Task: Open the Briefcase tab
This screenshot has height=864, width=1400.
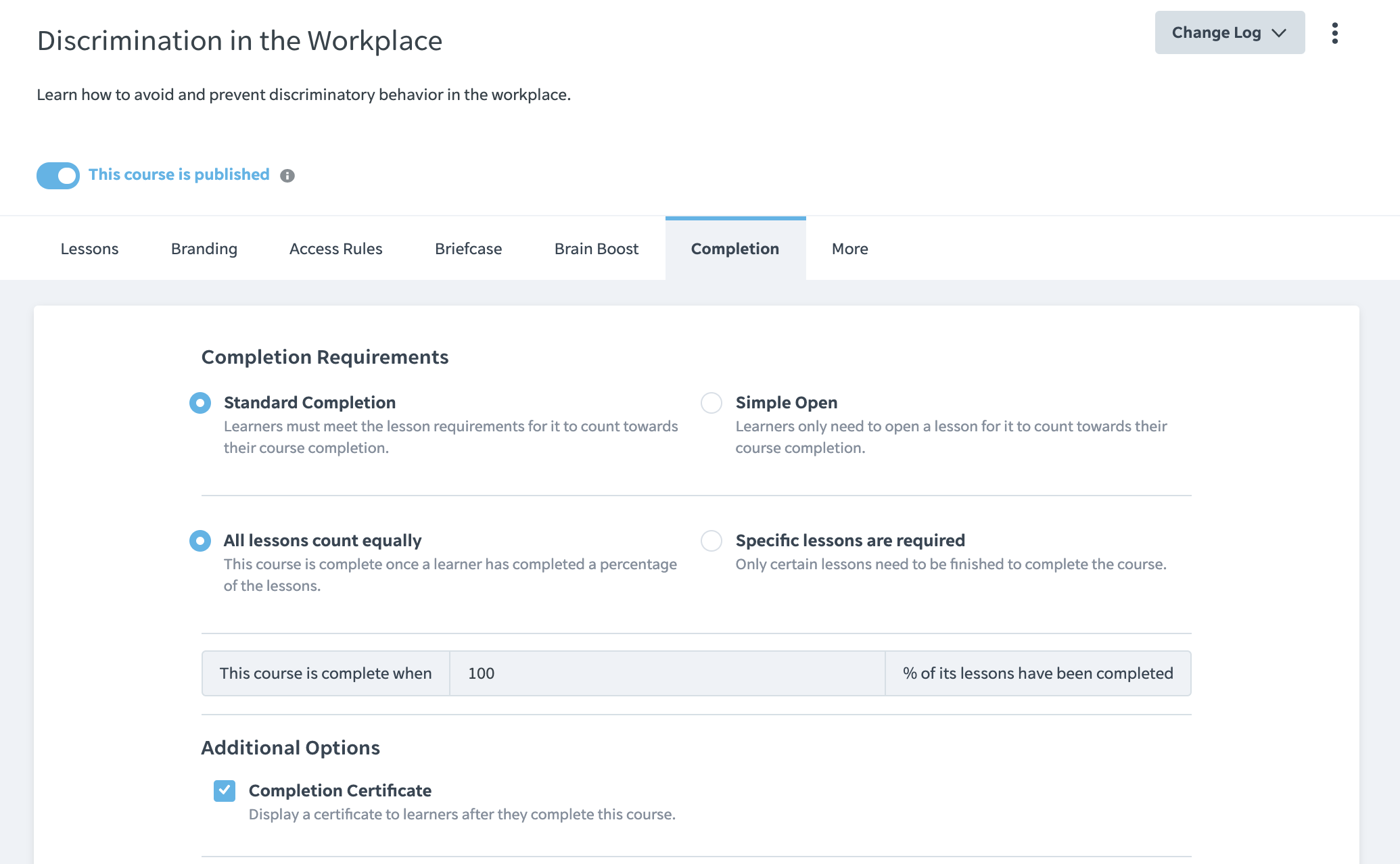Action: (x=469, y=249)
